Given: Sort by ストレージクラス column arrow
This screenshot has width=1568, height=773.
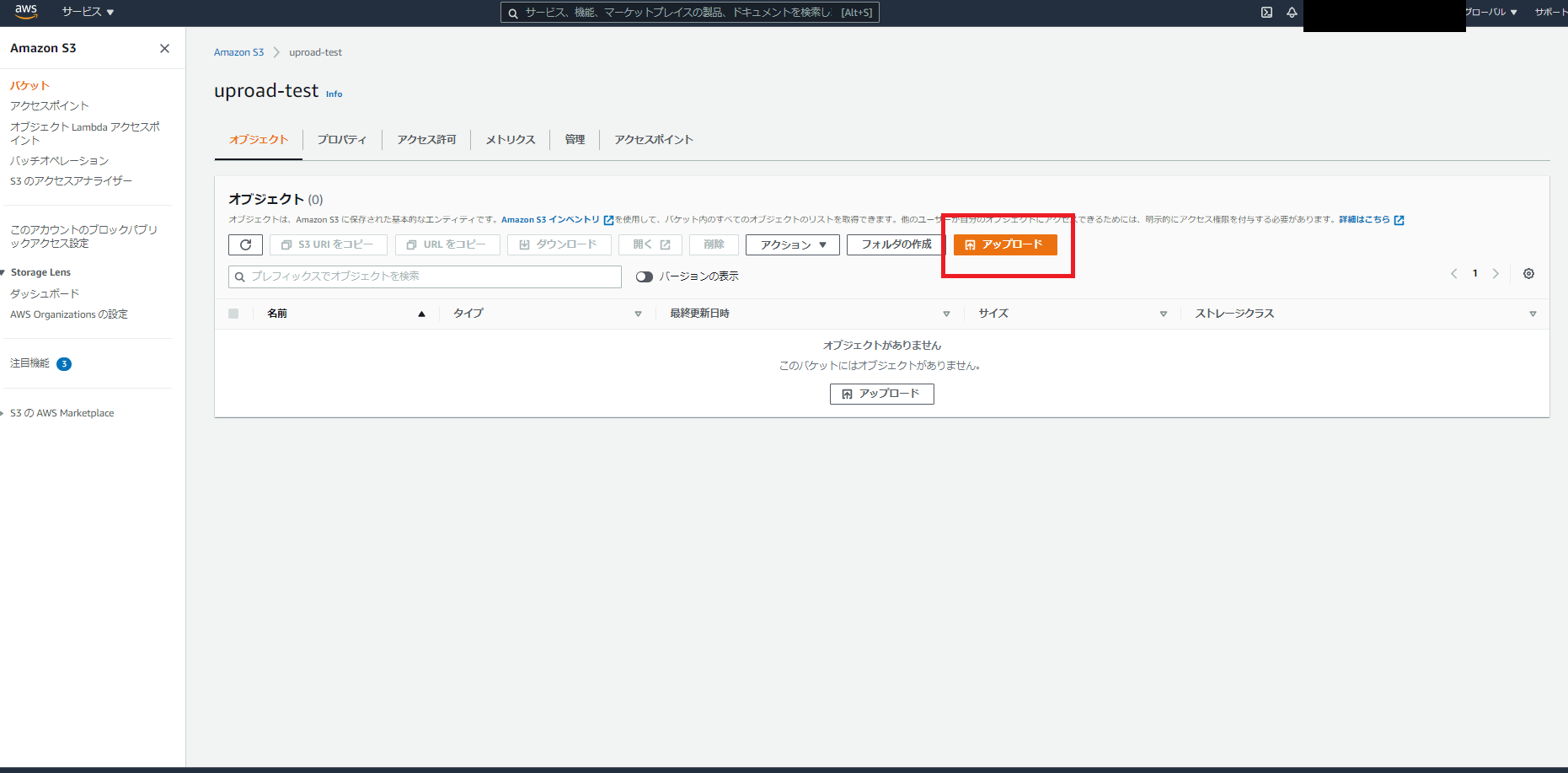Looking at the screenshot, I should coord(1533,314).
